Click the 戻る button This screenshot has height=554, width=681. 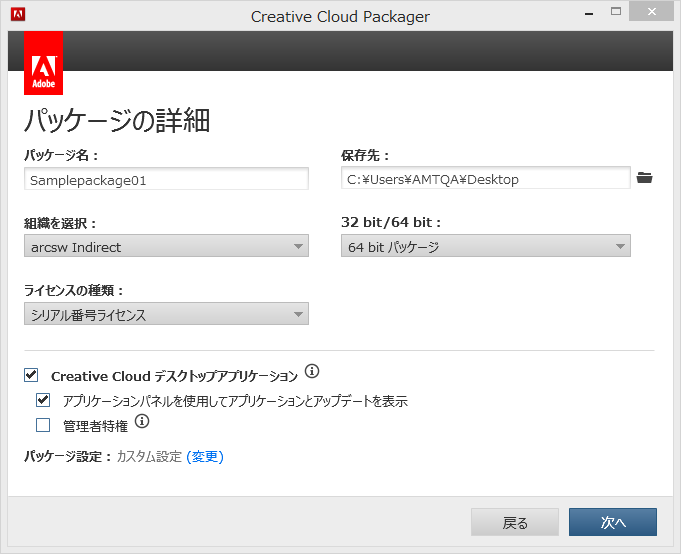pyautogui.click(x=515, y=522)
